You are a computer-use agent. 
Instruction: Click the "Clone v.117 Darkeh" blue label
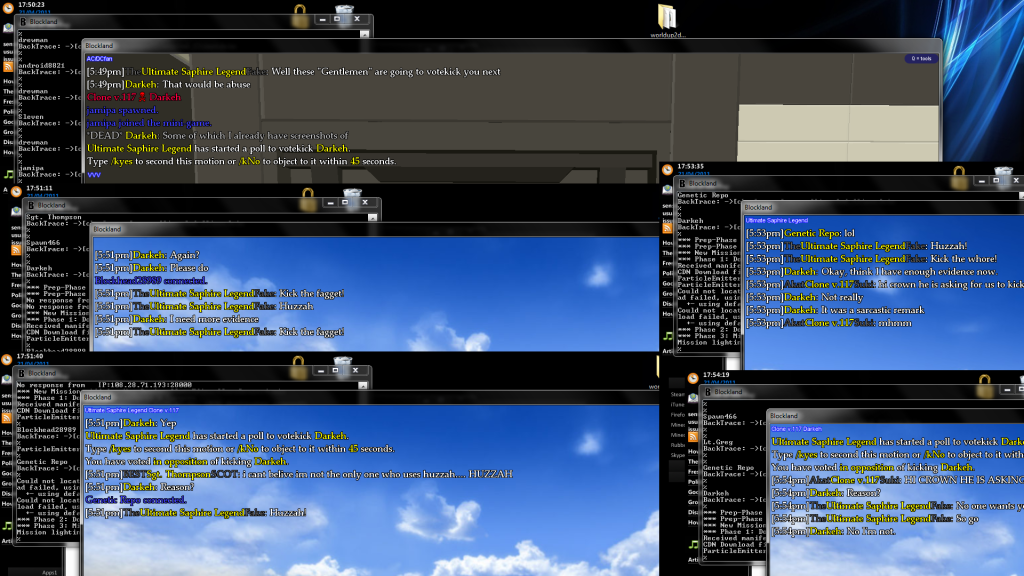(796, 429)
